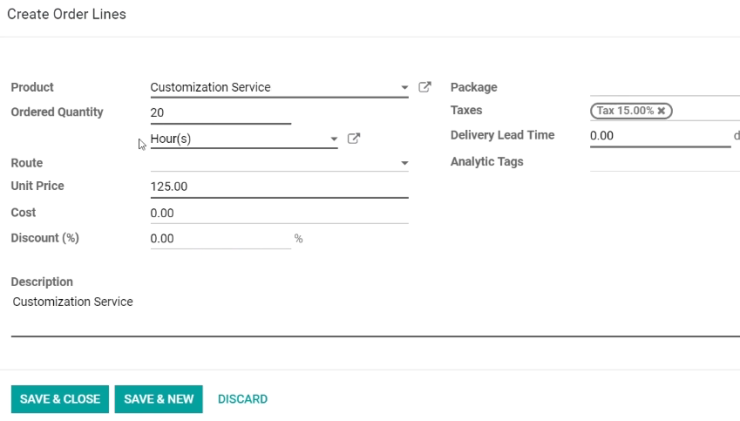Click the Product label
Screen dimensions: 740x421
click(x=32, y=87)
